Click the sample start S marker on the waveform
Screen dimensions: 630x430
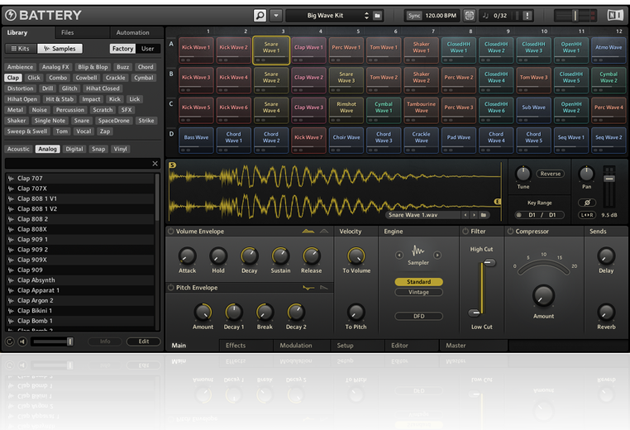coord(172,165)
